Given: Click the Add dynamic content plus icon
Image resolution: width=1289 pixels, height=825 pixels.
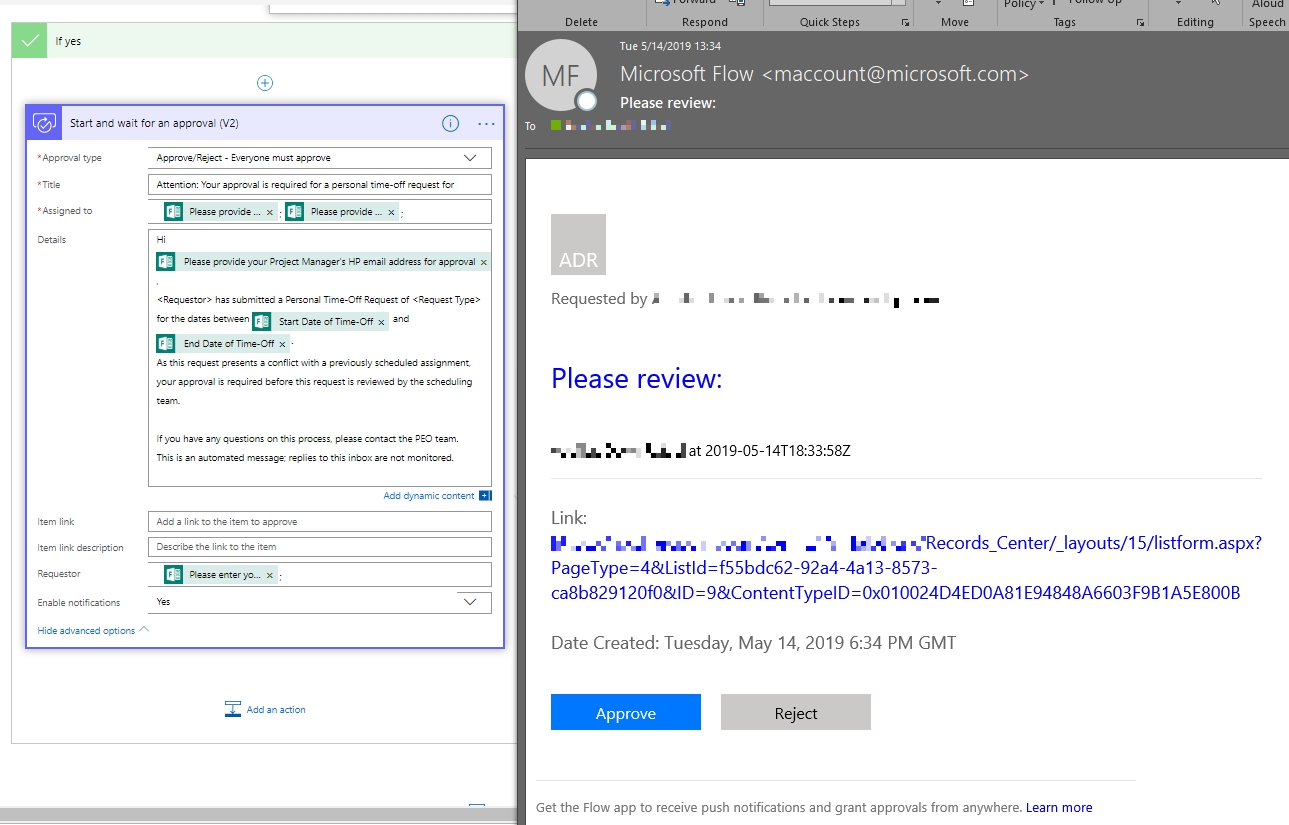Looking at the screenshot, I should tap(485, 496).
